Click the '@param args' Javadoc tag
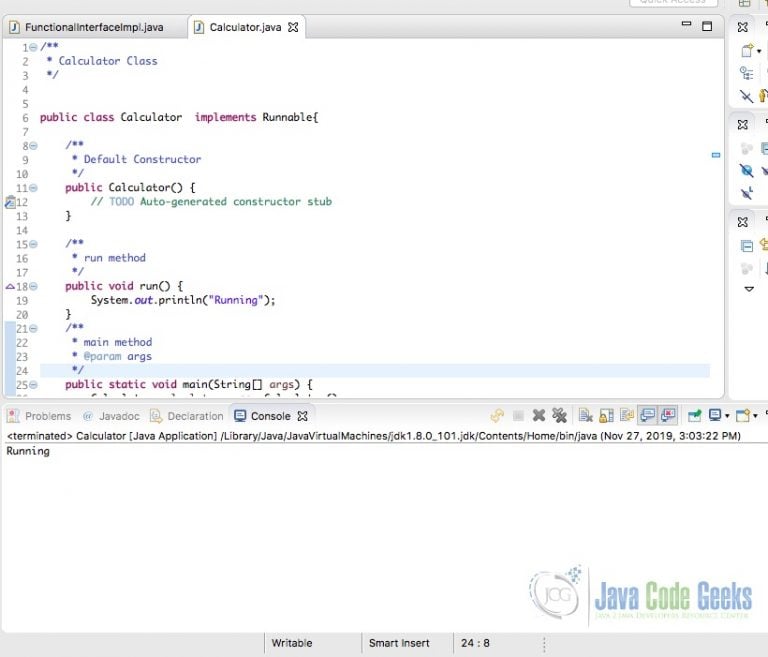This screenshot has height=657, width=768. click(x=118, y=357)
